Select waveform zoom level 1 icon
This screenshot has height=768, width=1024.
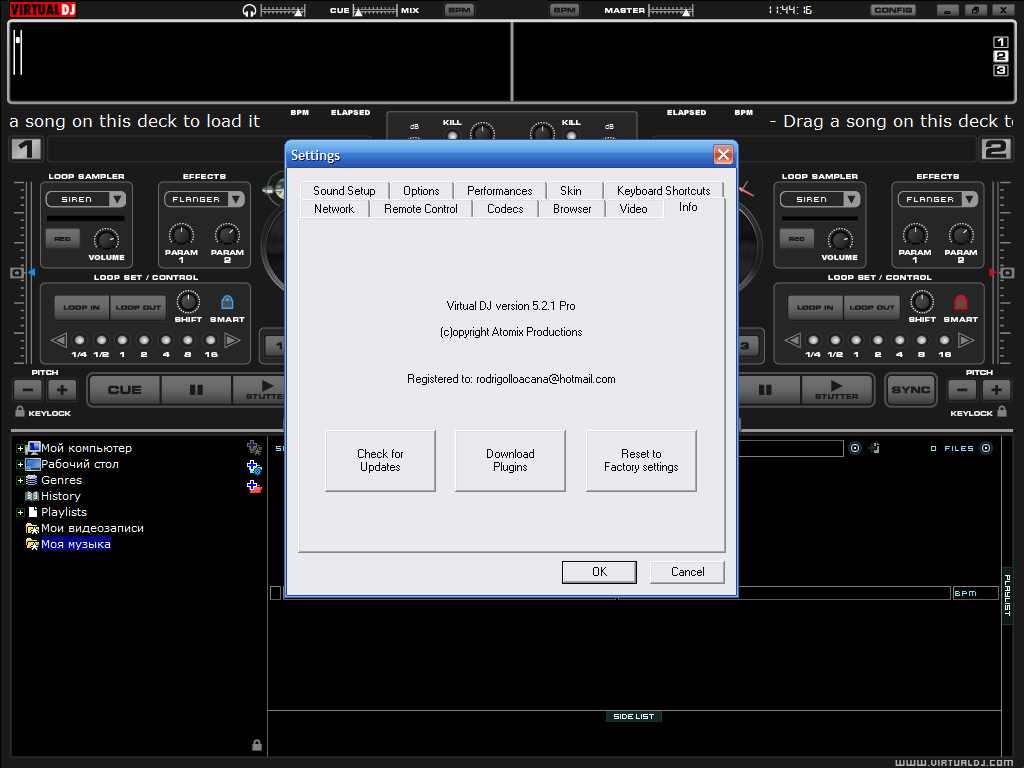click(1000, 42)
